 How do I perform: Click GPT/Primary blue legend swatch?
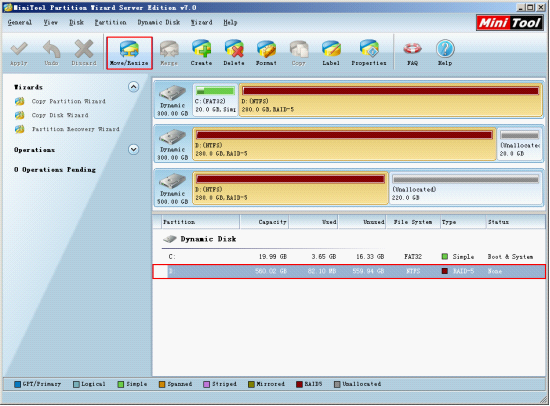[x=17, y=384]
